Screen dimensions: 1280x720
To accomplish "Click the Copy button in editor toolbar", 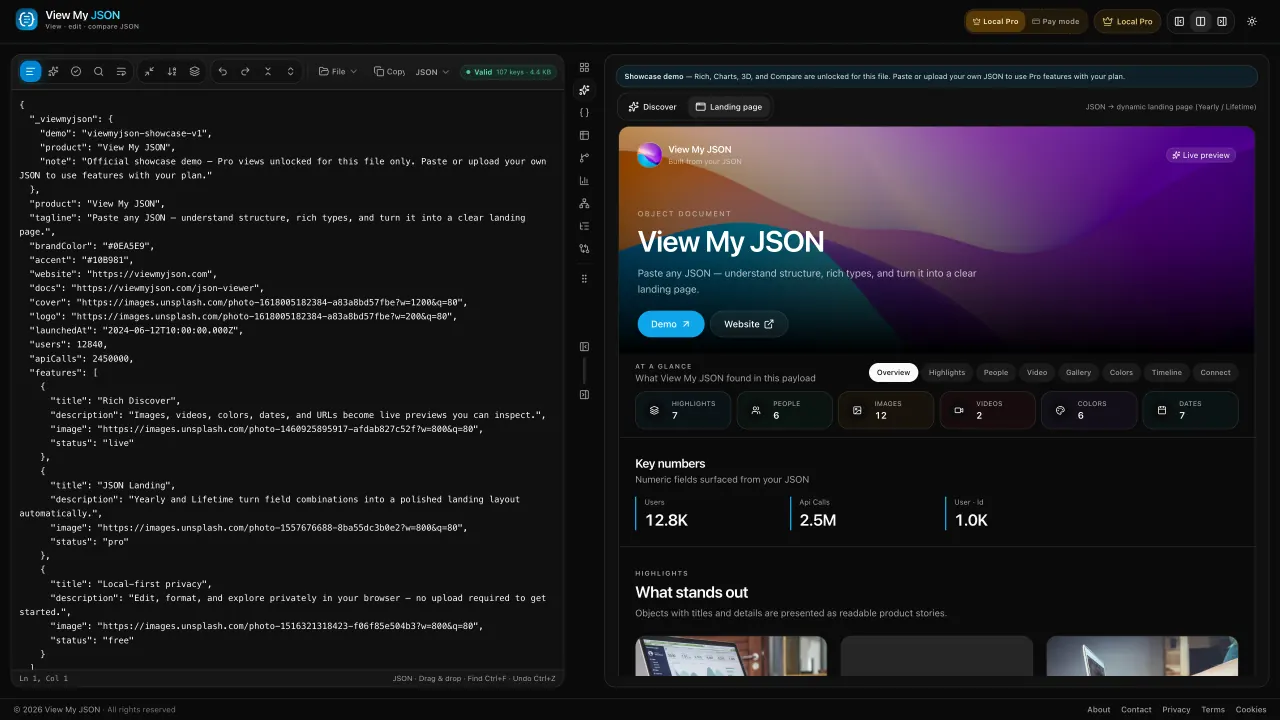I will coord(389,71).
